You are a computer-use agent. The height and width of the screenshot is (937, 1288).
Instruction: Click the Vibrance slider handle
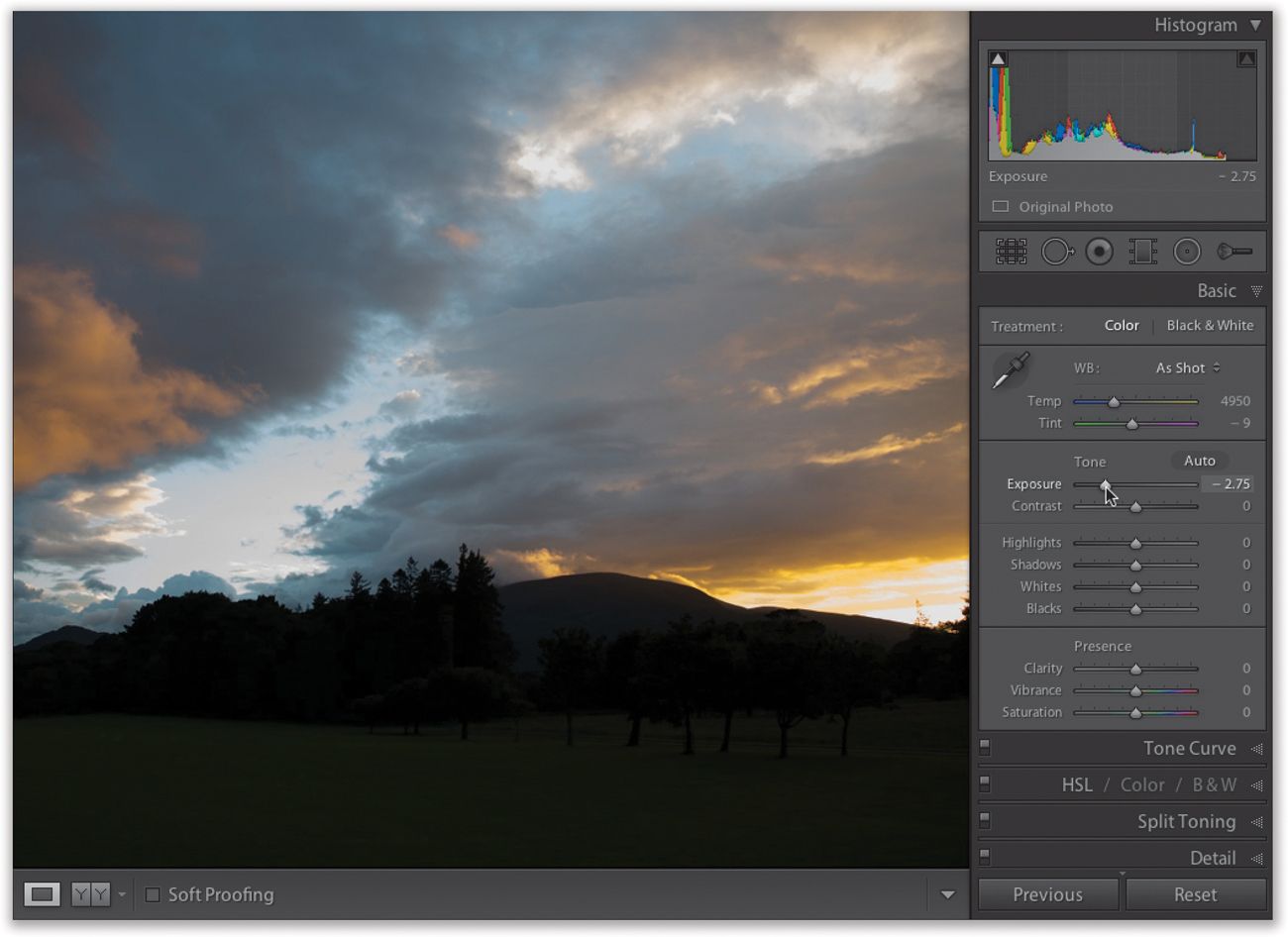coord(1135,691)
